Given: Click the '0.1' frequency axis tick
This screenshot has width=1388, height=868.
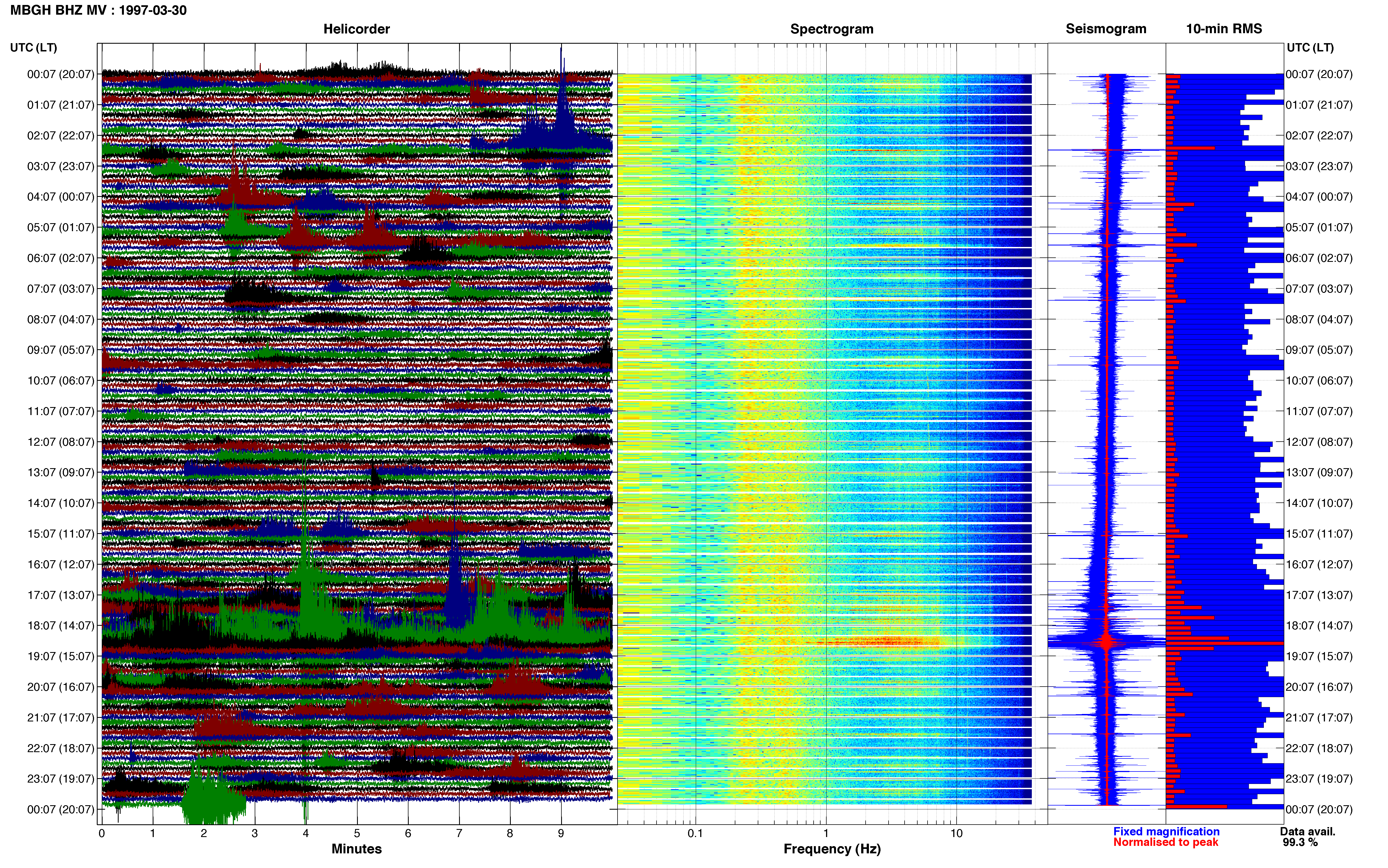Looking at the screenshot, I should pos(695,833).
